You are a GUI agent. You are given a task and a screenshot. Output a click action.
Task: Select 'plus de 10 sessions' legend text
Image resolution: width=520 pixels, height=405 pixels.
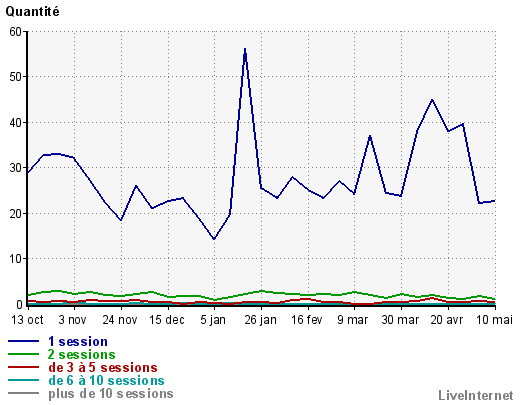pos(111,394)
